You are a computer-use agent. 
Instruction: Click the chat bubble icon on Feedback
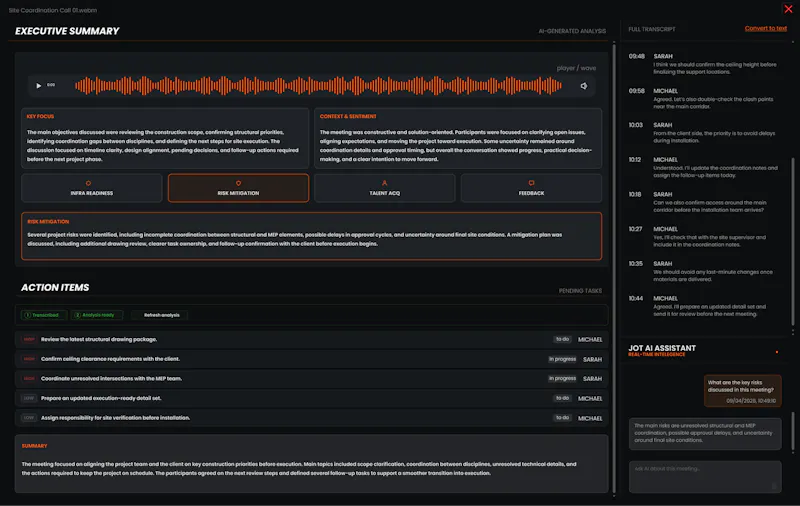(x=531, y=183)
